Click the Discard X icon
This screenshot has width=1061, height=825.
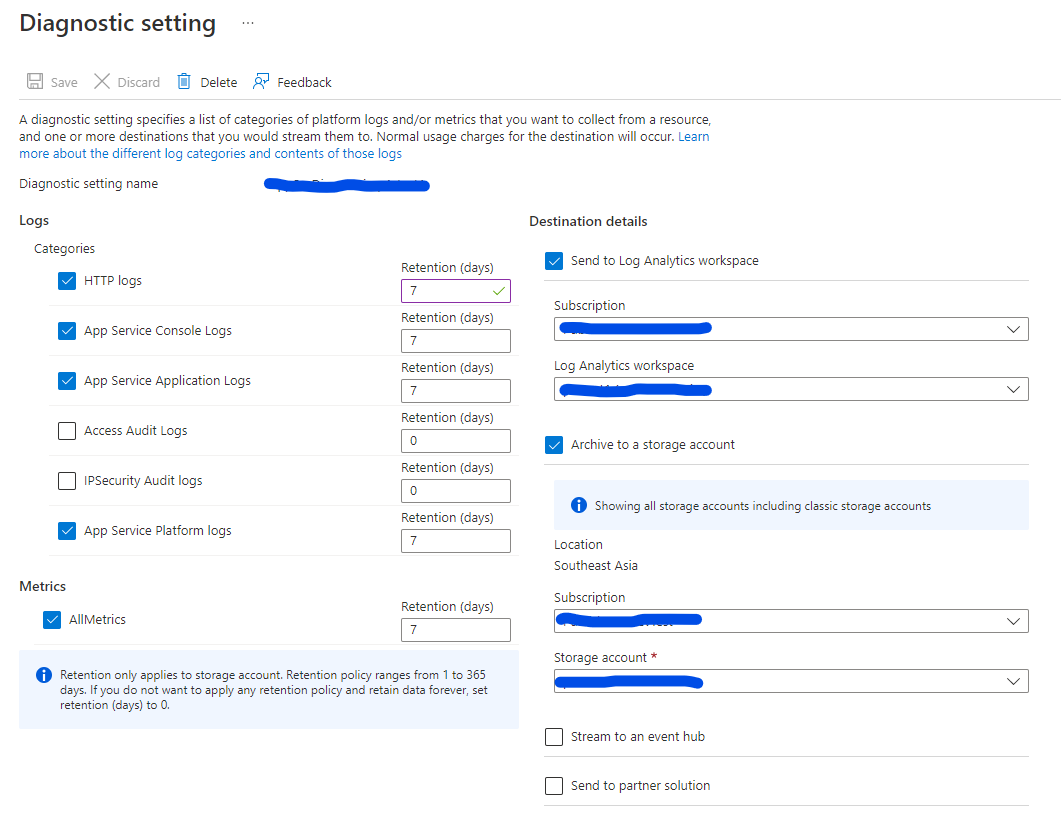coord(101,81)
